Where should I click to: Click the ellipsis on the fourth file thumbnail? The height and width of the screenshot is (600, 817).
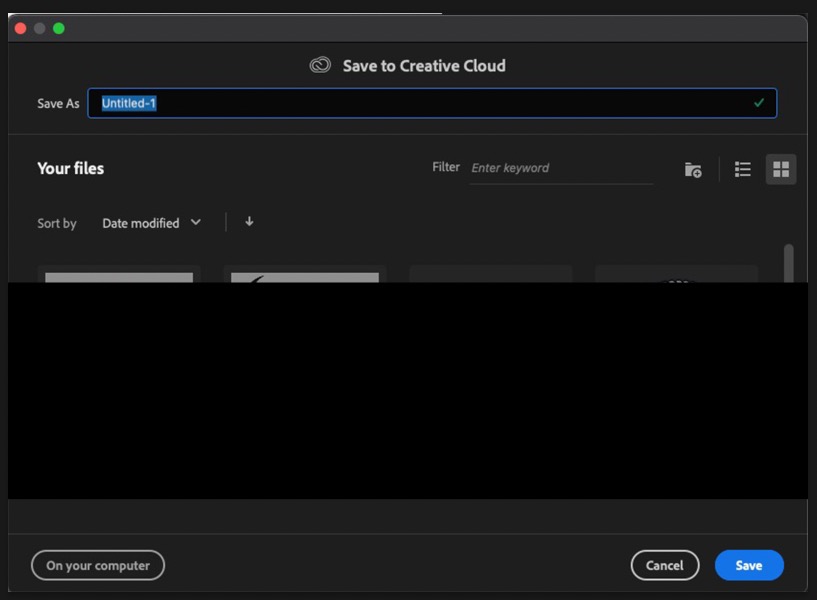tap(676, 283)
